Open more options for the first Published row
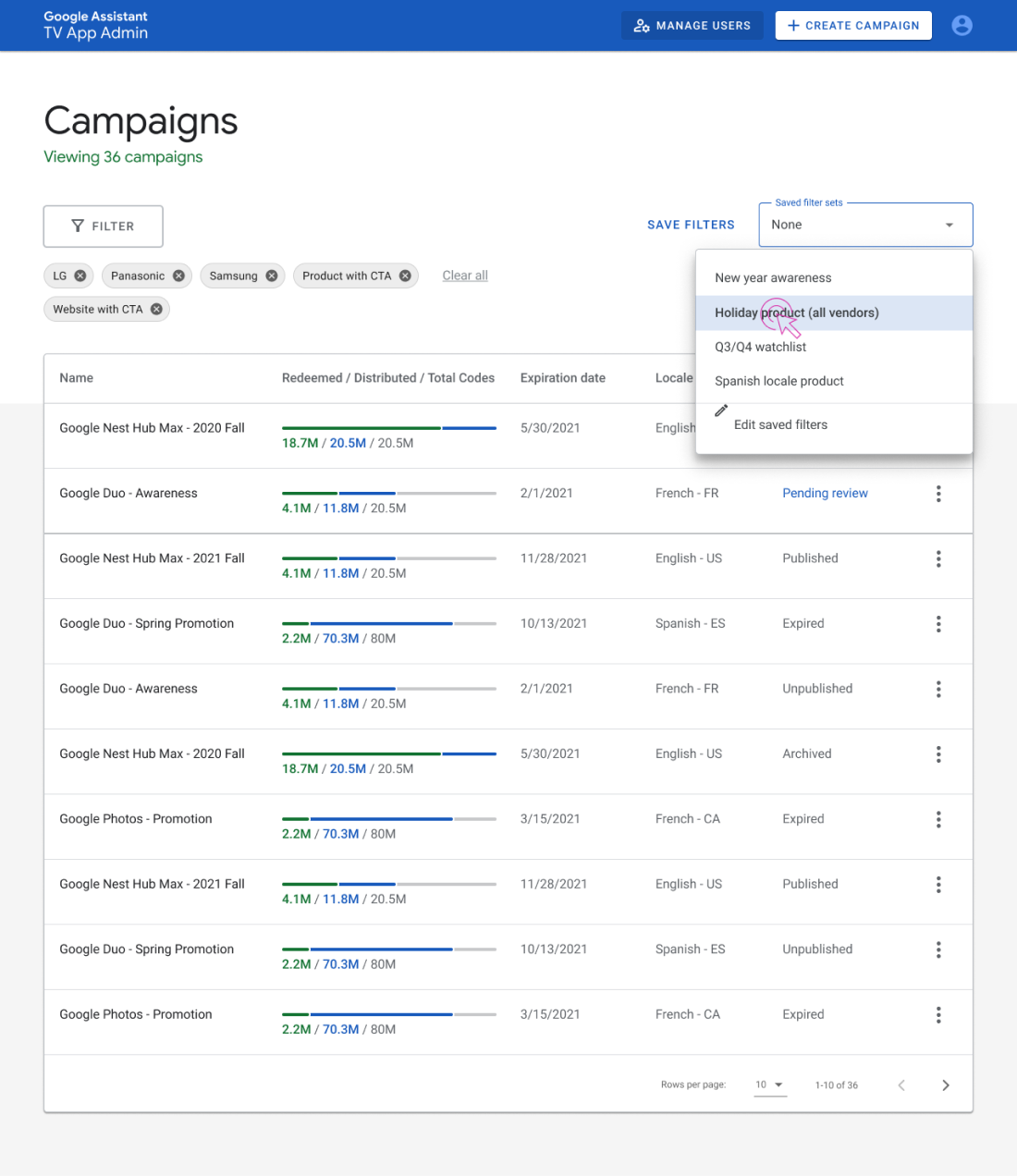Viewport: 1017px width, 1176px height. (x=938, y=558)
